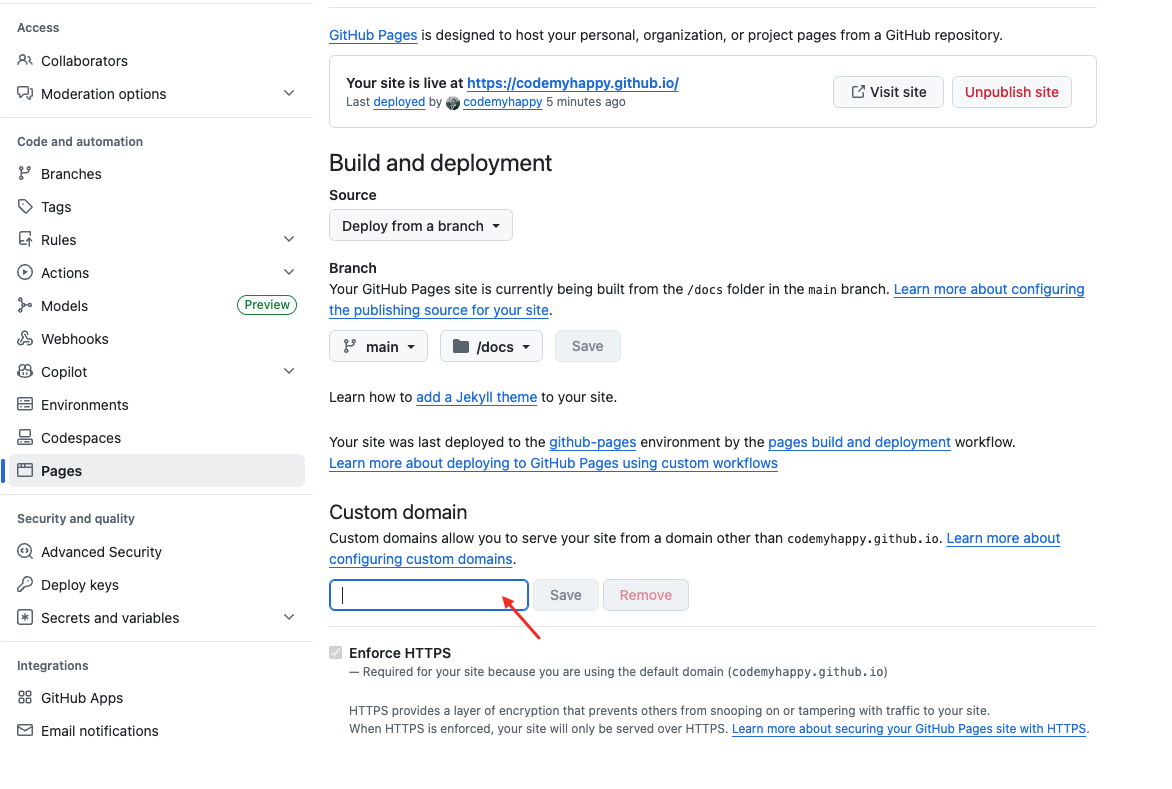
Task: Click the Preview badge beside Models
Action: click(267, 305)
